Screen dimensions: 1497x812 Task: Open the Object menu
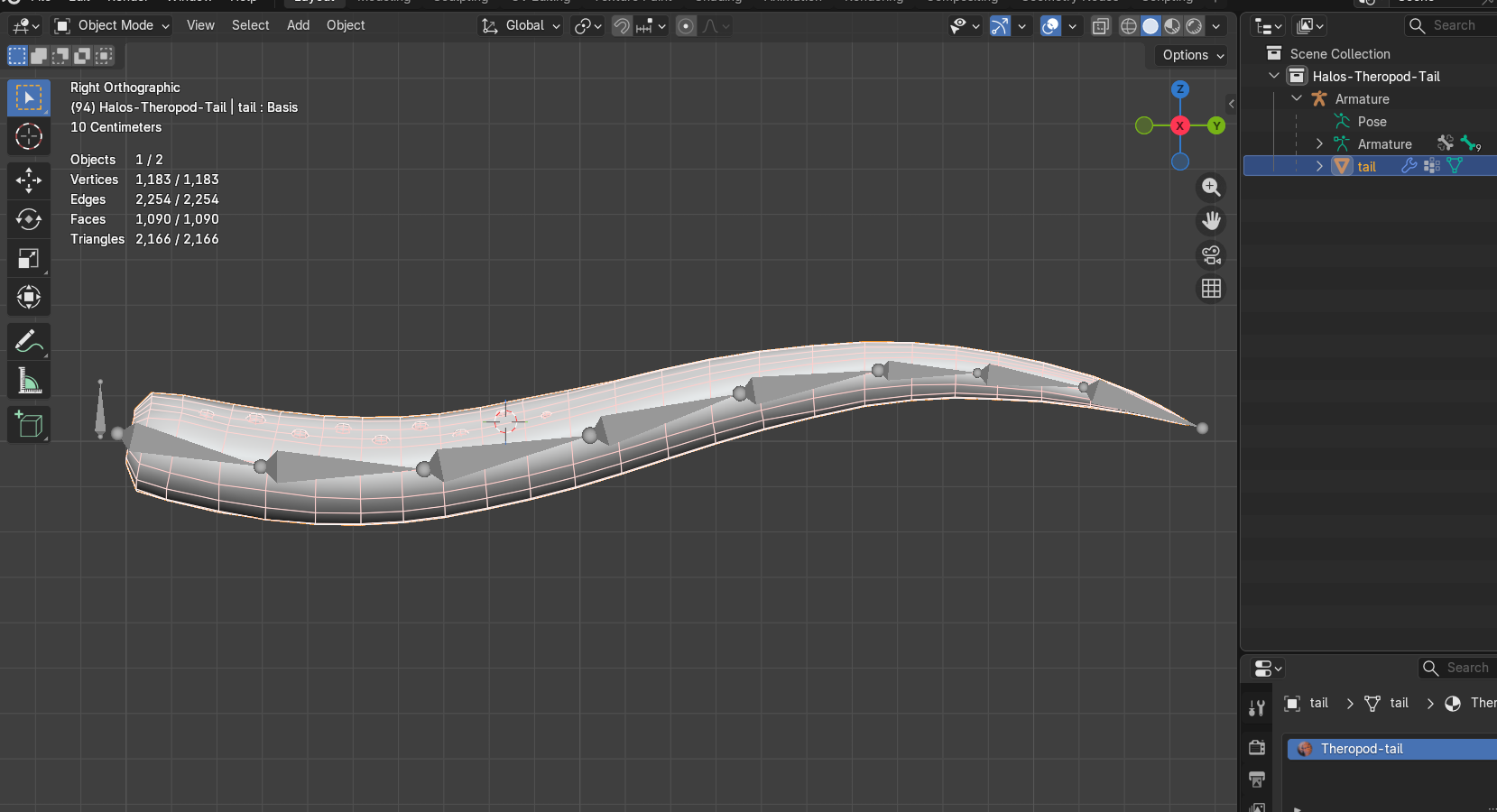tap(346, 25)
